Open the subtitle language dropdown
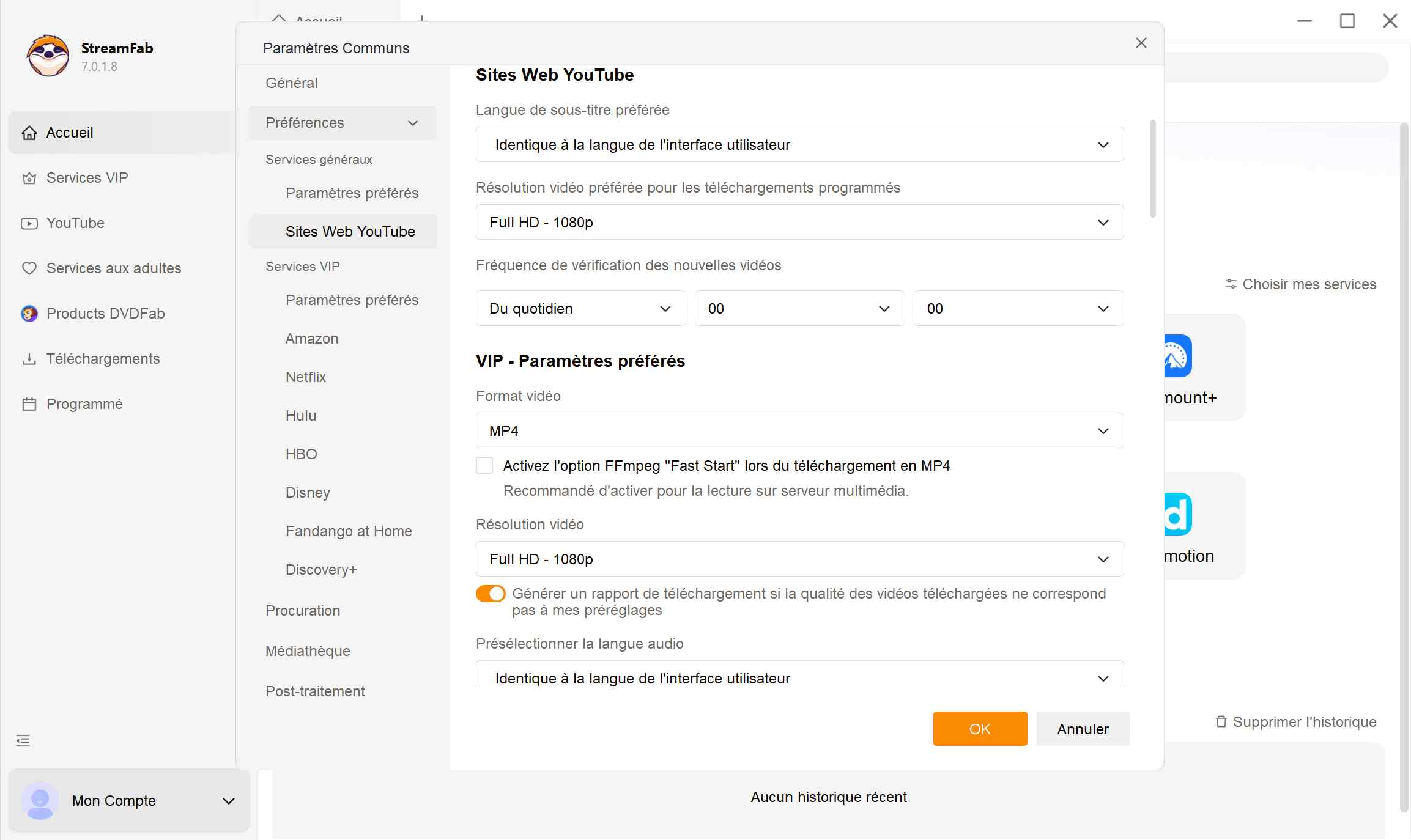 coord(799,144)
